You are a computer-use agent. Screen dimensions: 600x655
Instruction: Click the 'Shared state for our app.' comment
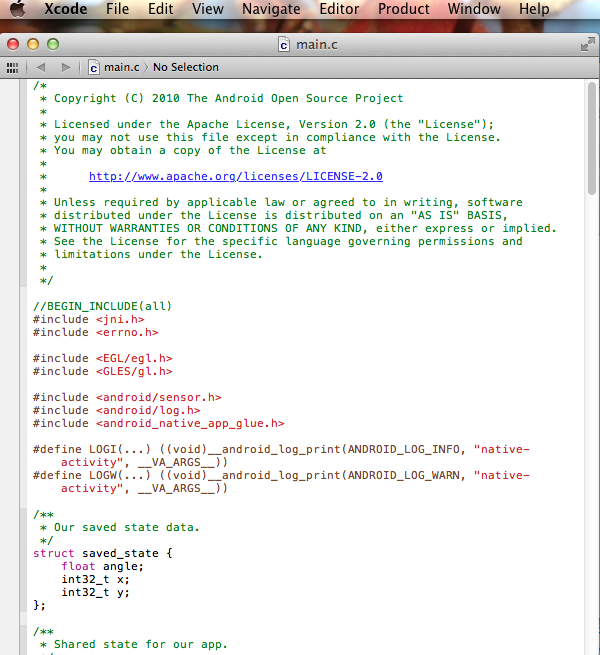(134, 644)
